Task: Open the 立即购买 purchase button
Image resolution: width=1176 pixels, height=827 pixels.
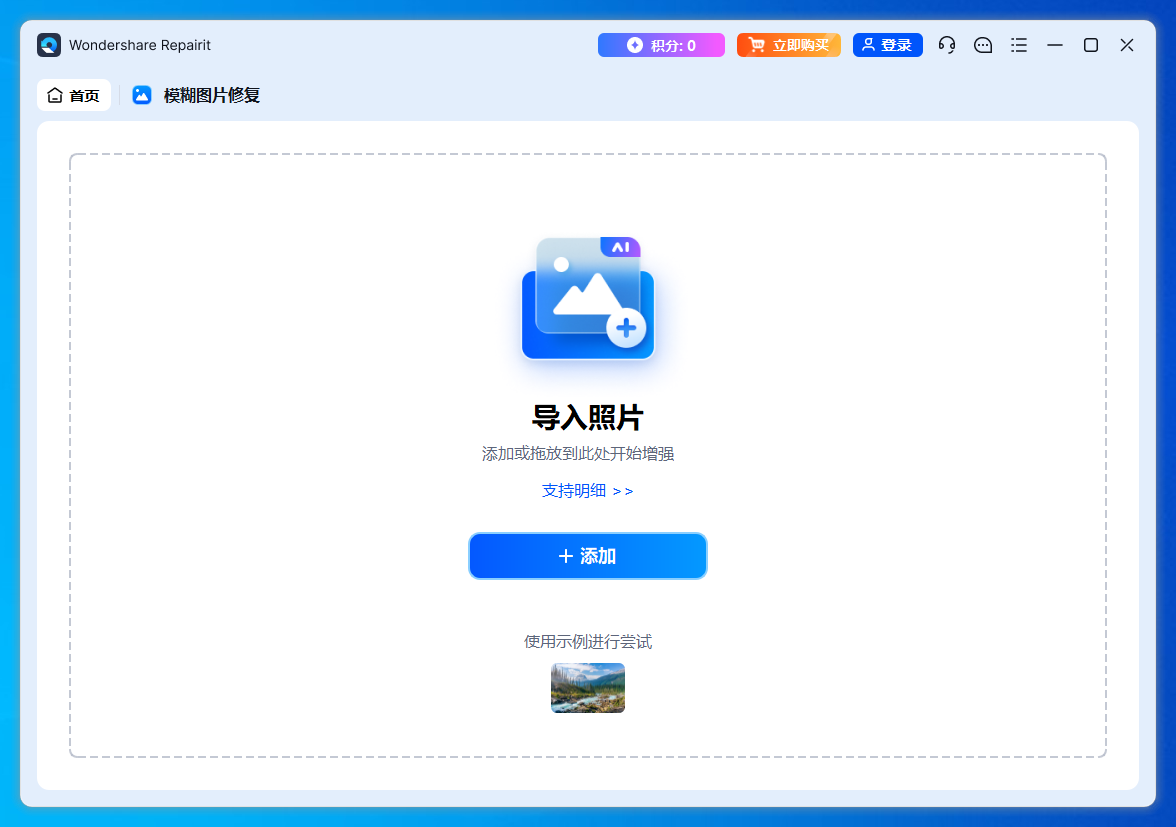Action: point(789,45)
